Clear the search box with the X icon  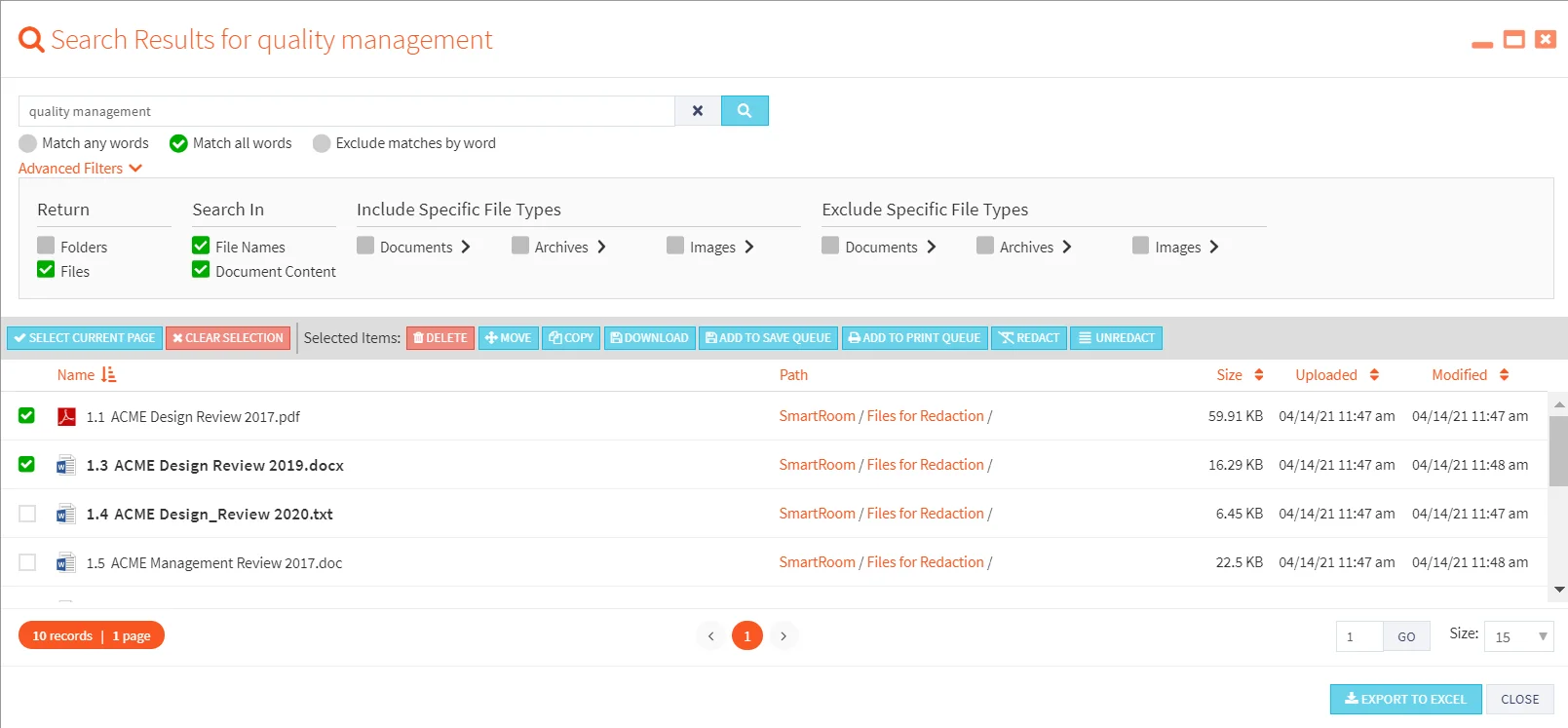(x=698, y=111)
